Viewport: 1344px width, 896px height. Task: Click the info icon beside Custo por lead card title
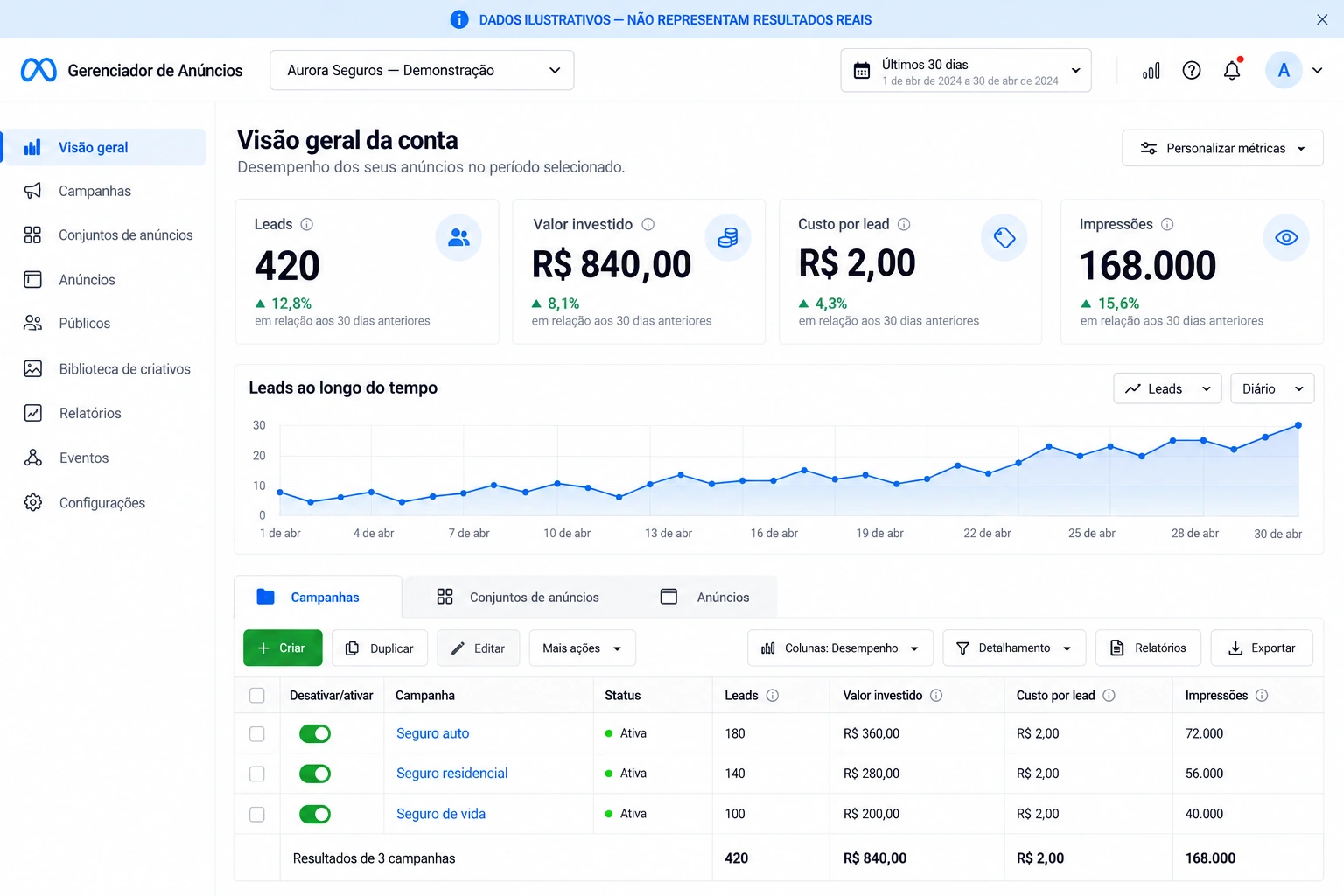click(904, 224)
